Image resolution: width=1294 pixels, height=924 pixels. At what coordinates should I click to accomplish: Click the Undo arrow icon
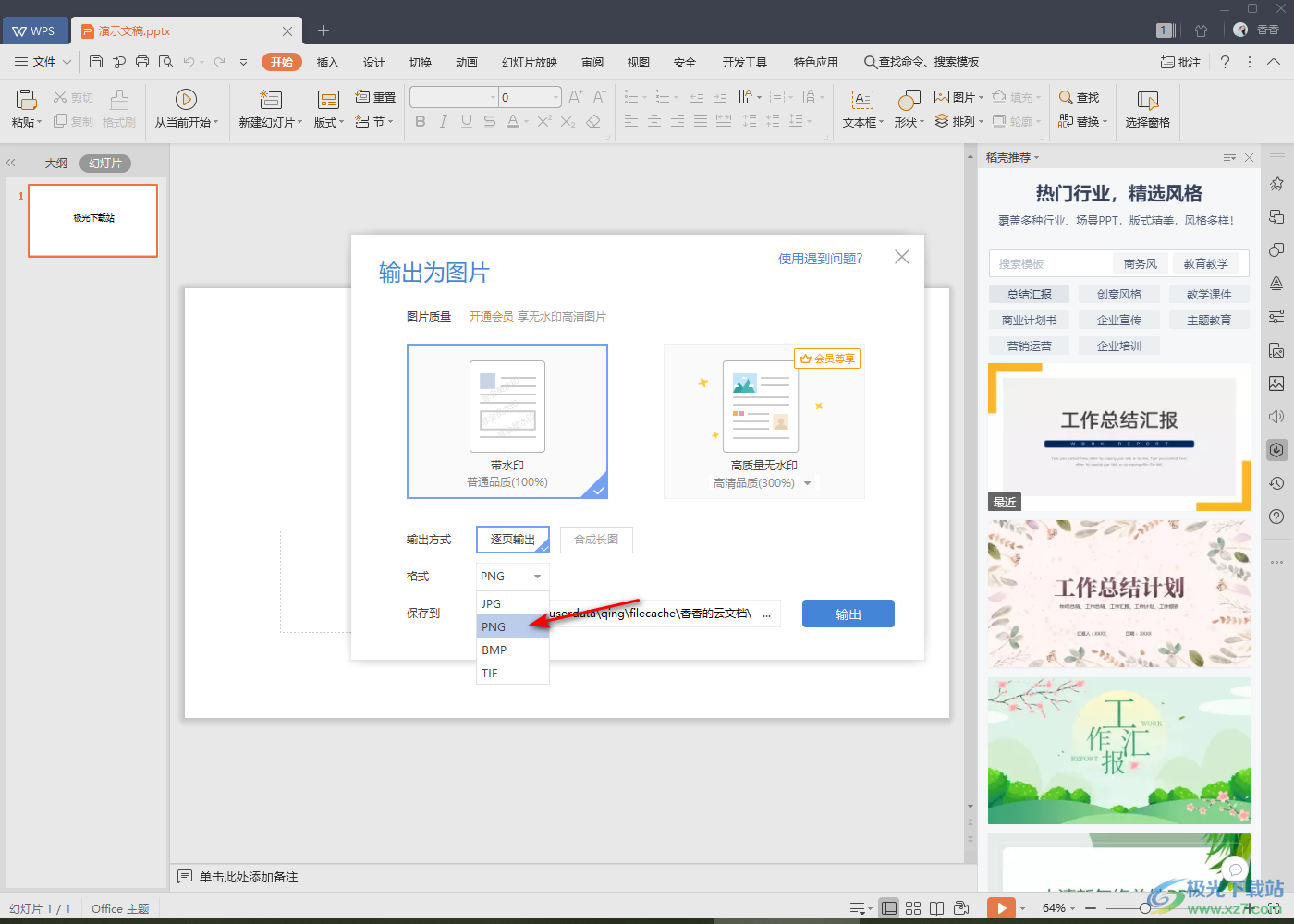coord(189,62)
